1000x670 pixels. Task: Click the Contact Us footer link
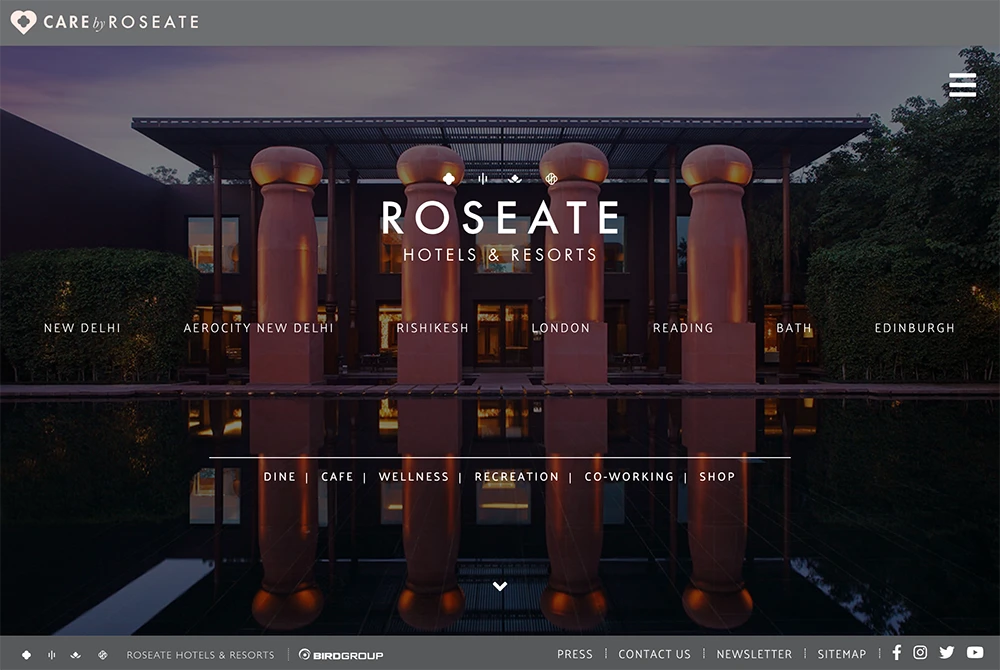click(x=654, y=654)
